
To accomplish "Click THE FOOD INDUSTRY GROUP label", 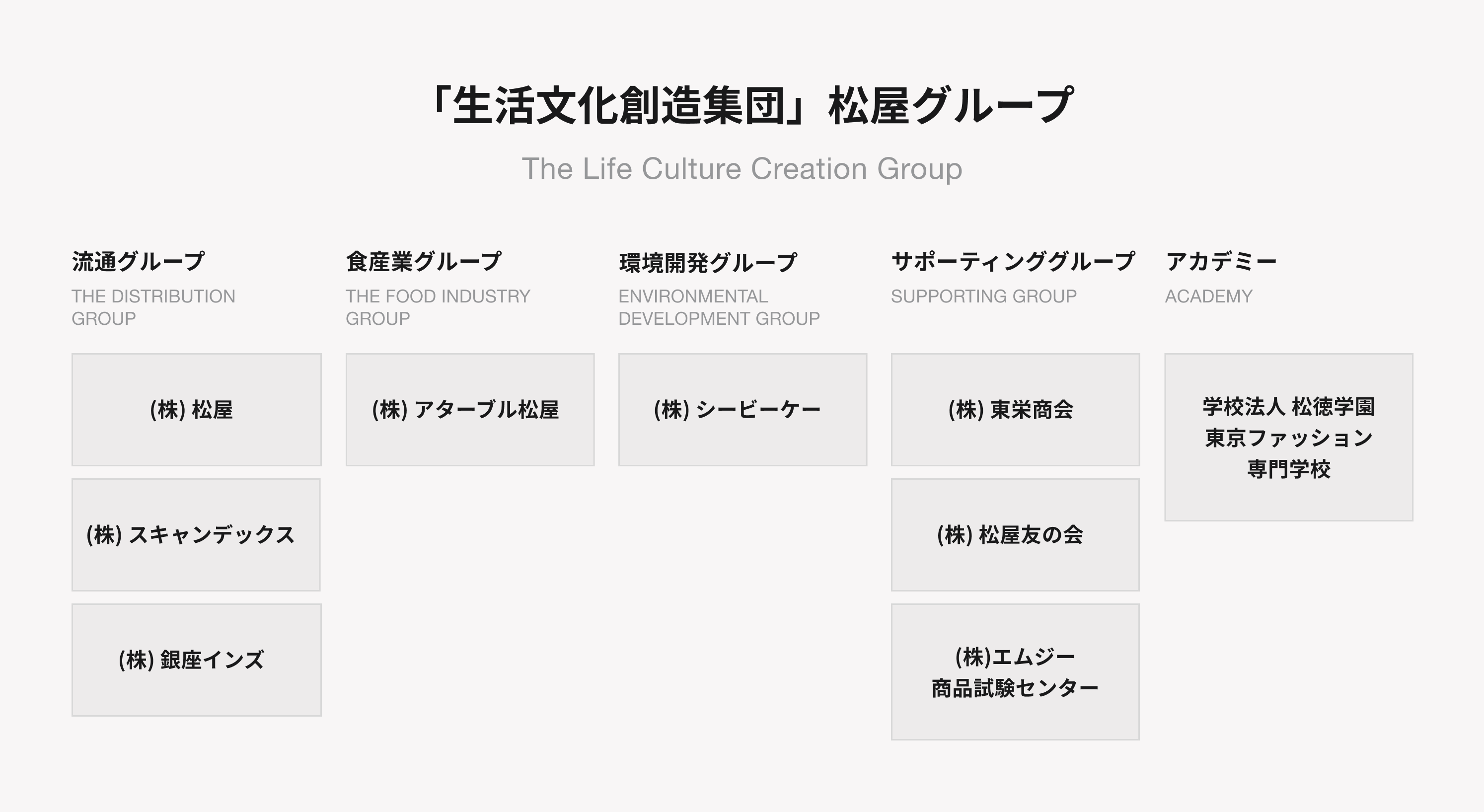I will (x=438, y=307).
